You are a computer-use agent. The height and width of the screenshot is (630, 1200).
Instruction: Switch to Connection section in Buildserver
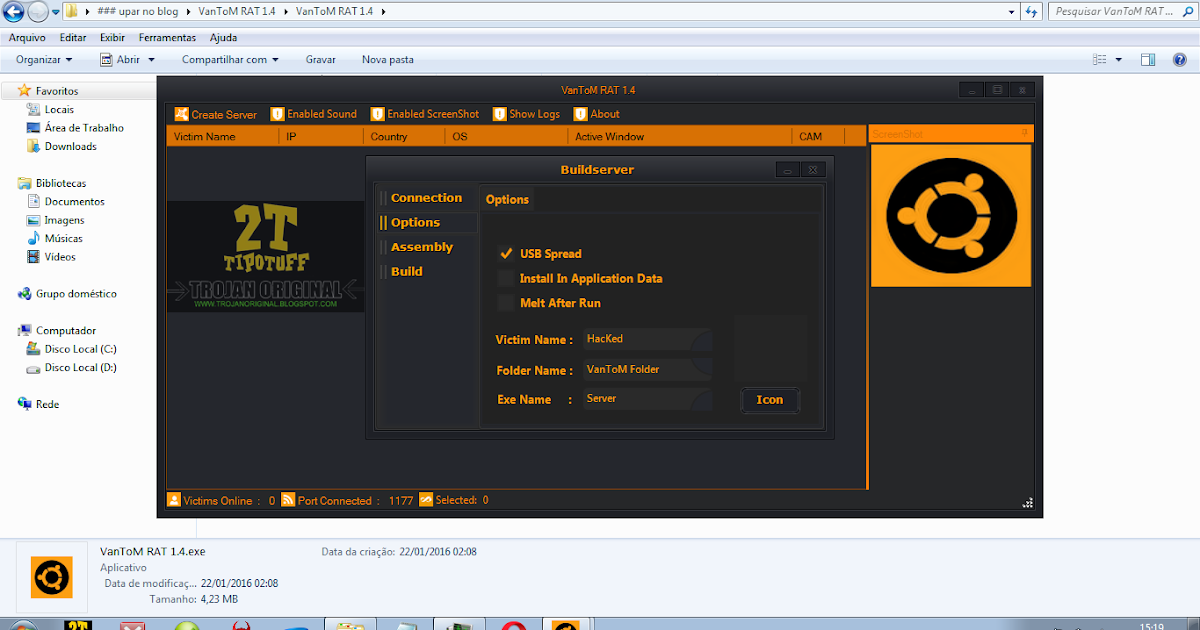426,198
